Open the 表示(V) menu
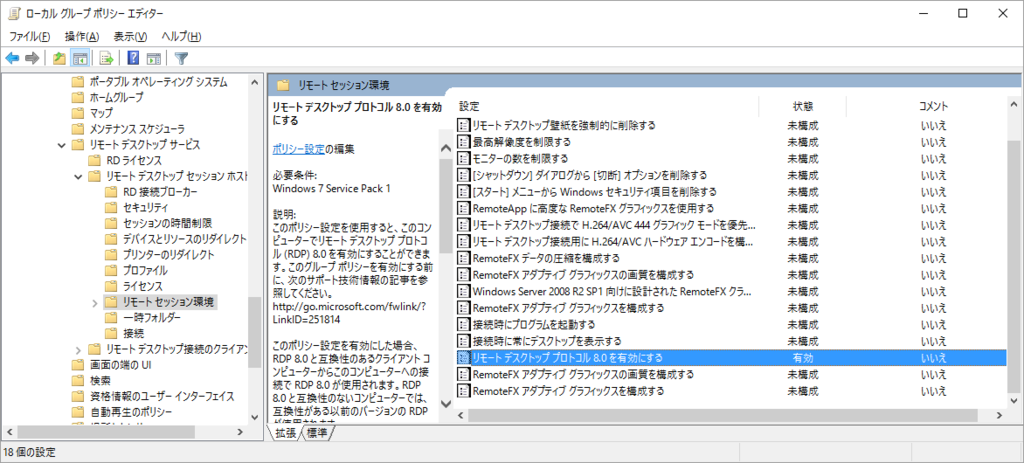This screenshot has height=463, width=1024. tap(130, 36)
